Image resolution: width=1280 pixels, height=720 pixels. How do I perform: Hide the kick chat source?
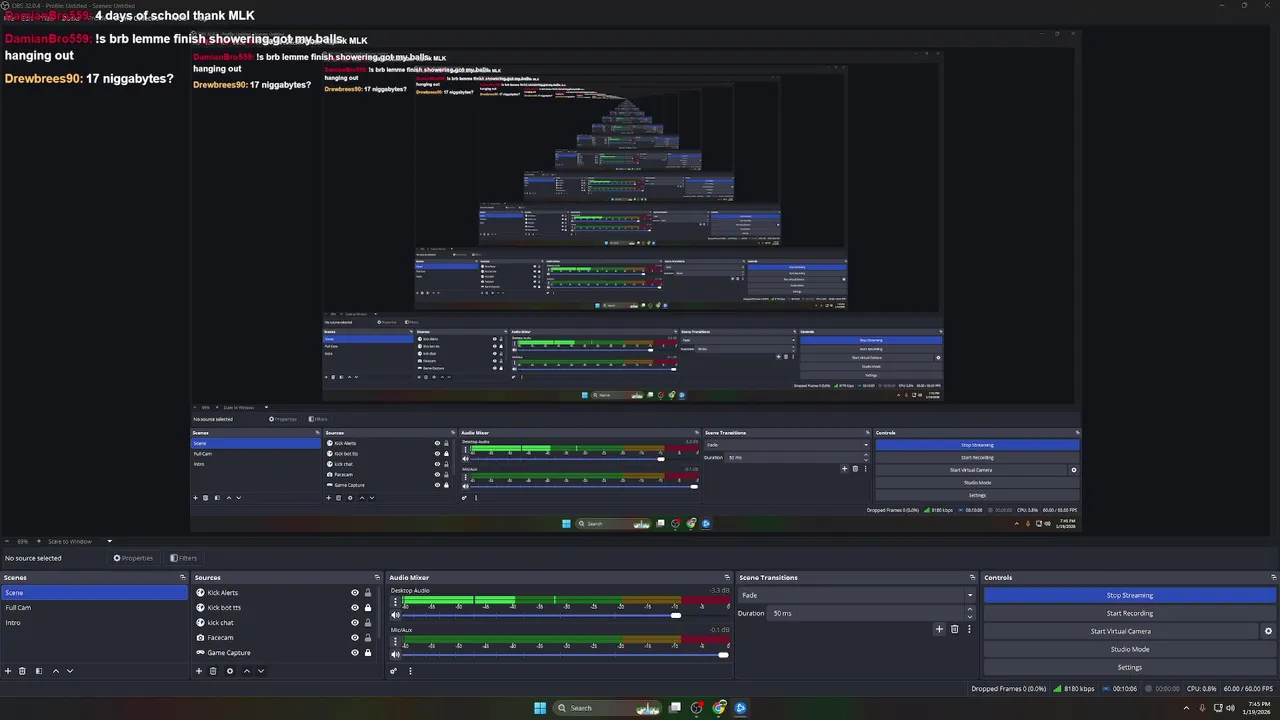pyautogui.click(x=354, y=623)
